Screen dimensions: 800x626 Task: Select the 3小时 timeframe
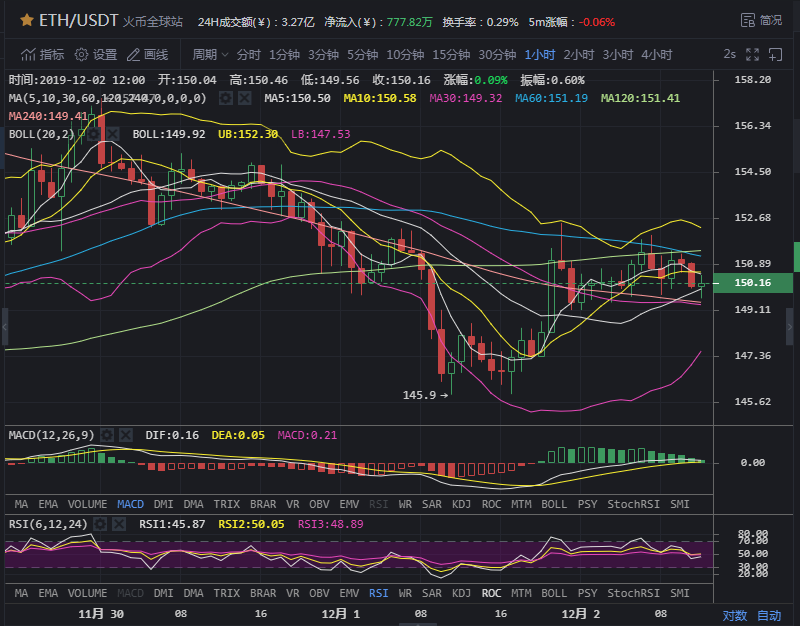[617, 55]
